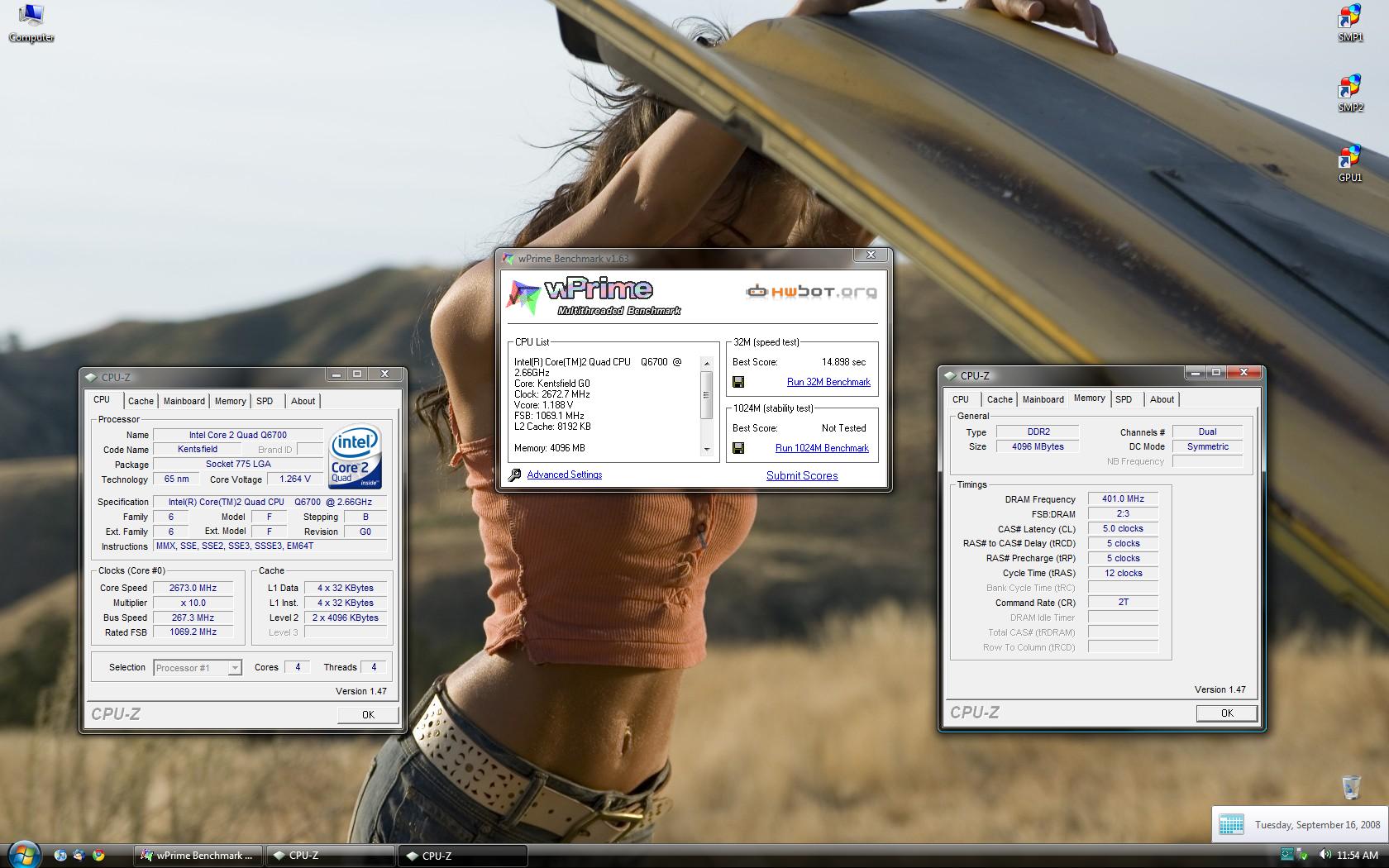Click the DRAM Frequency value 401.0 MHz

pos(1123,498)
